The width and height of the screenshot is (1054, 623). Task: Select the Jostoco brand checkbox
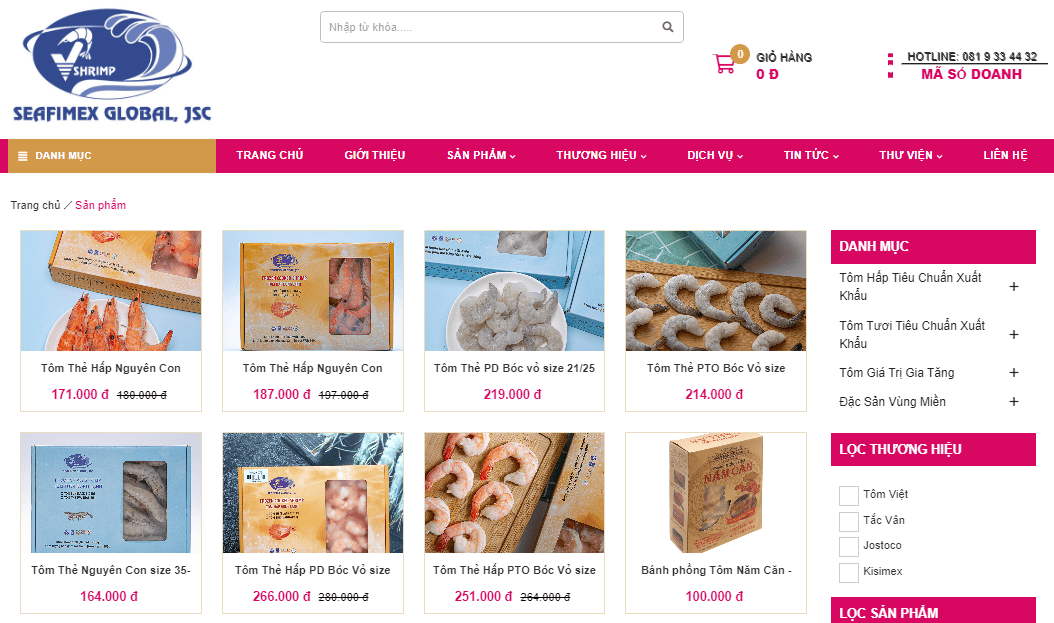[848, 546]
